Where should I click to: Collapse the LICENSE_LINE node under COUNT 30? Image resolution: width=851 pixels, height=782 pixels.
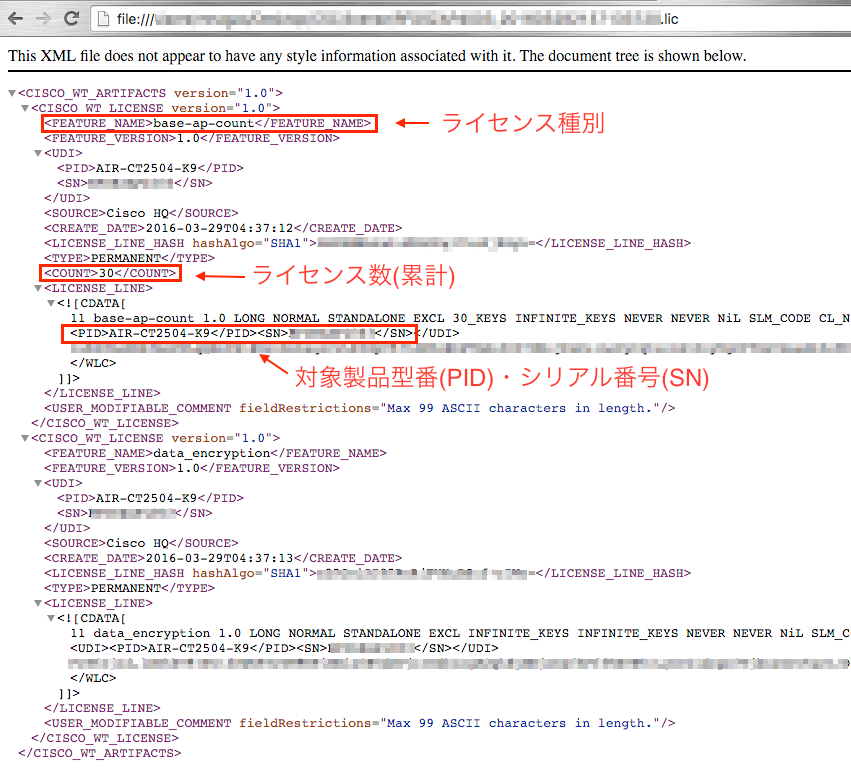point(38,288)
